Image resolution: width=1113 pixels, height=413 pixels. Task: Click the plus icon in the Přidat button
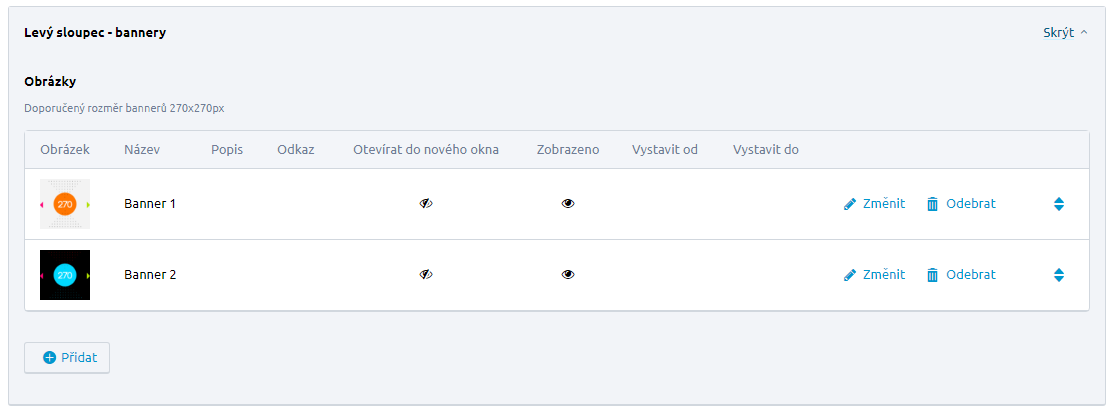pyautogui.click(x=49, y=358)
